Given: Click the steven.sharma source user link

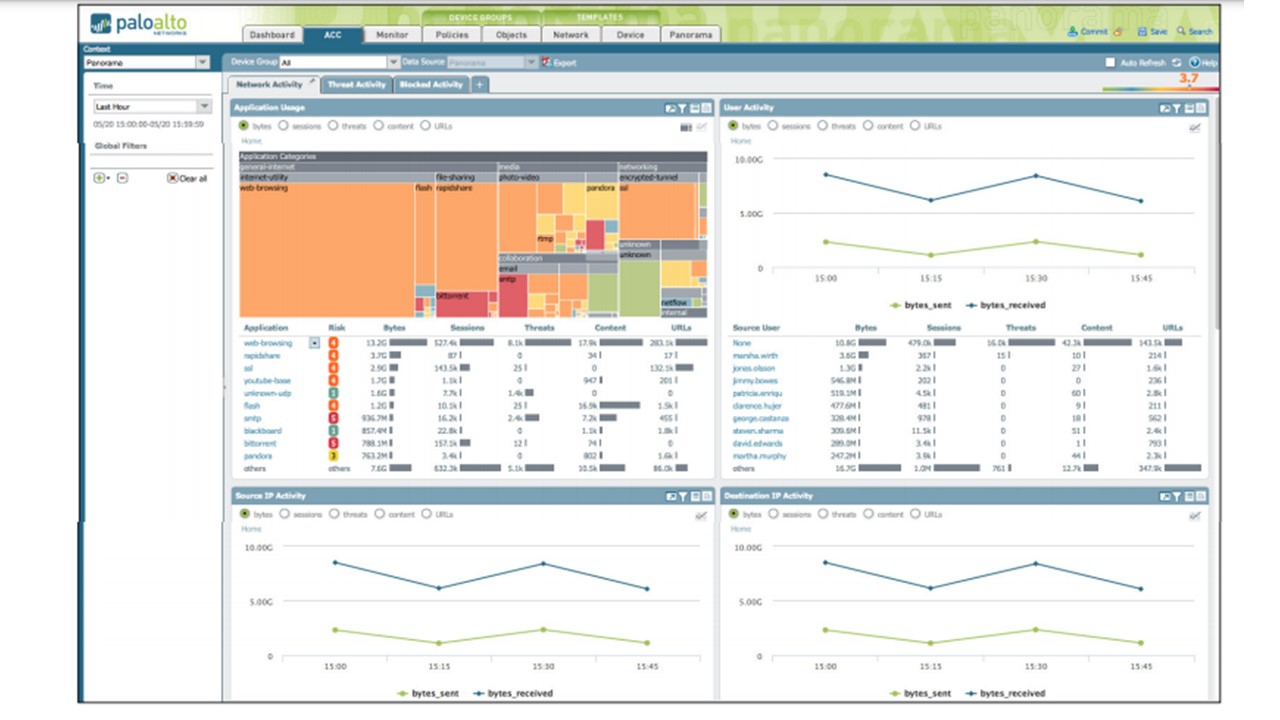Looking at the screenshot, I should pos(757,430).
